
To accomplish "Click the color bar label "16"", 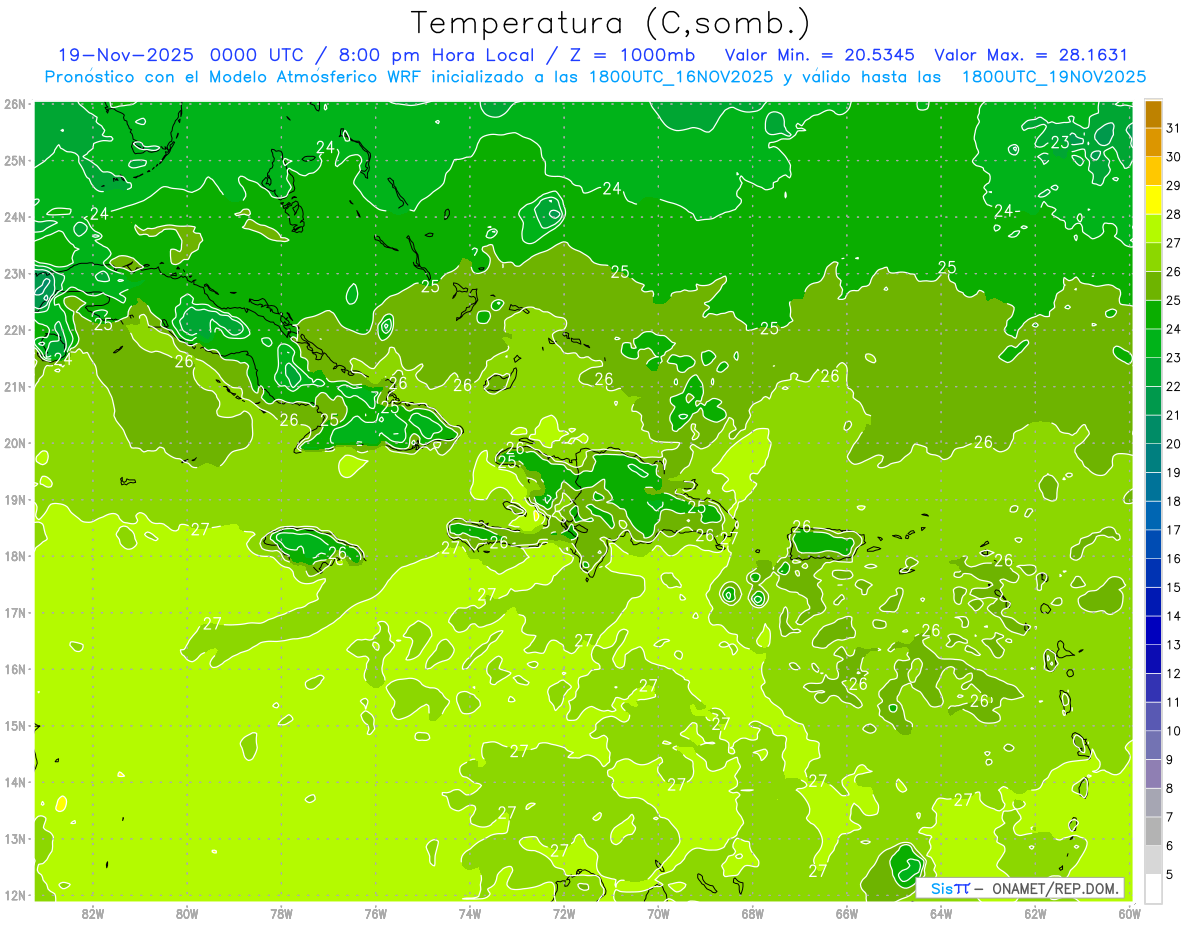I will click(x=1174, y=559).
